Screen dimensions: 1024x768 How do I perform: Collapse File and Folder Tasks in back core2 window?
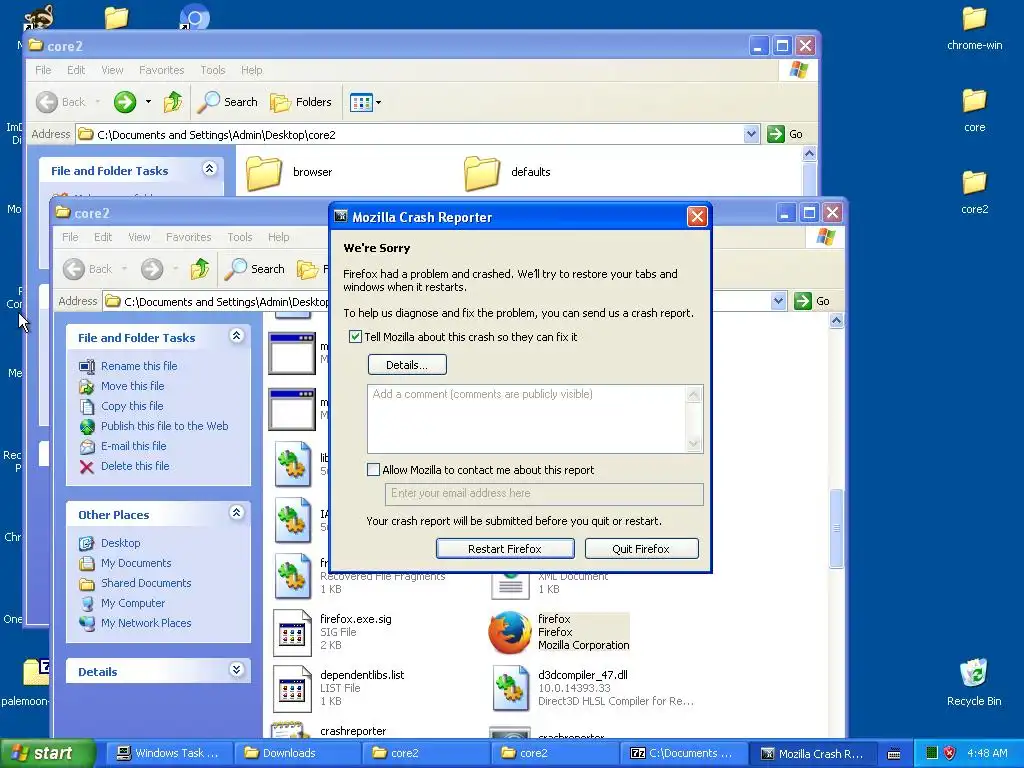209,168
